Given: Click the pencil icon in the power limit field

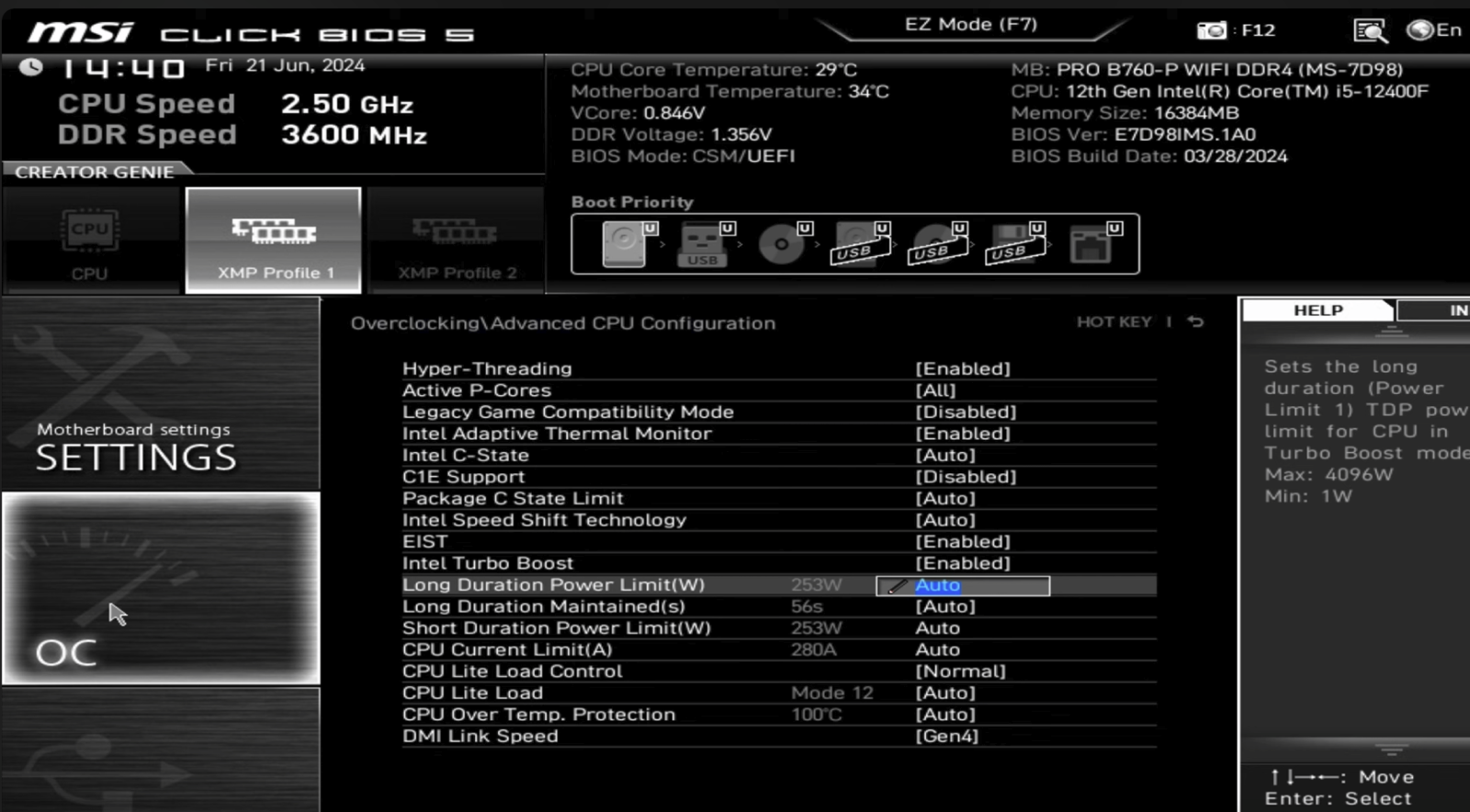Looking at the screenshot, I should click(x=898, y=586).
